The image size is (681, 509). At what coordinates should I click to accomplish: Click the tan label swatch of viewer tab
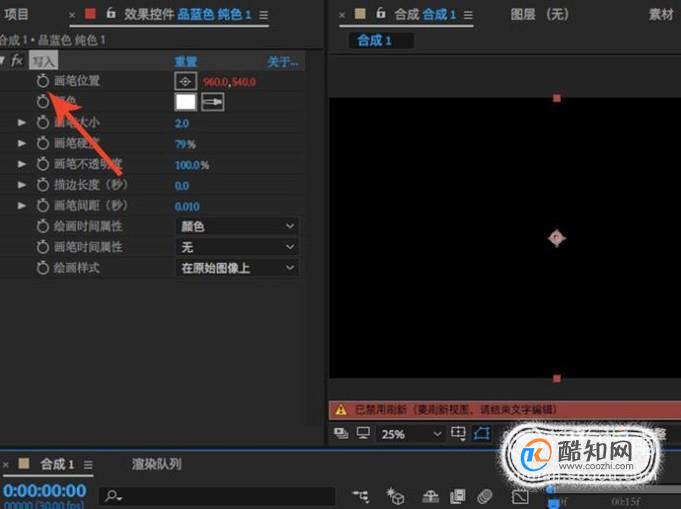click(360, 14)
